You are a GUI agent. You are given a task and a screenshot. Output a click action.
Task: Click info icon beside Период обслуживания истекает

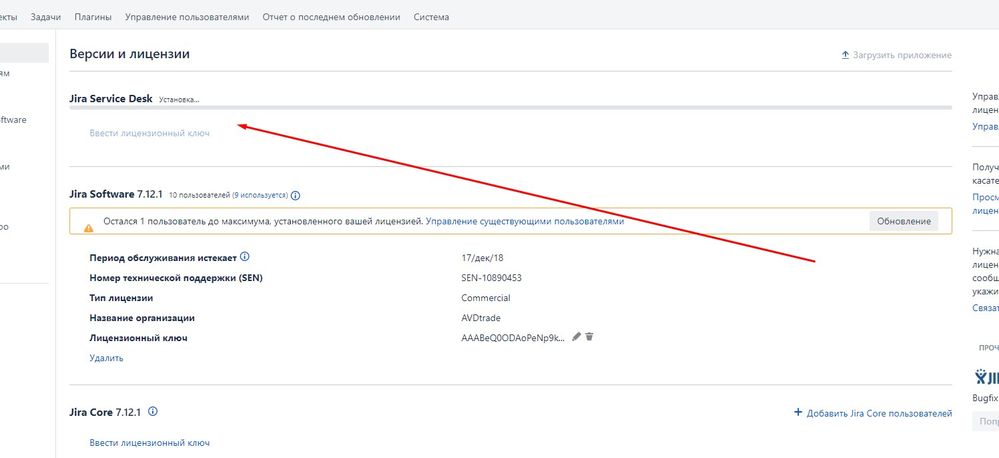pyautogui.click(x=245, y=257)
